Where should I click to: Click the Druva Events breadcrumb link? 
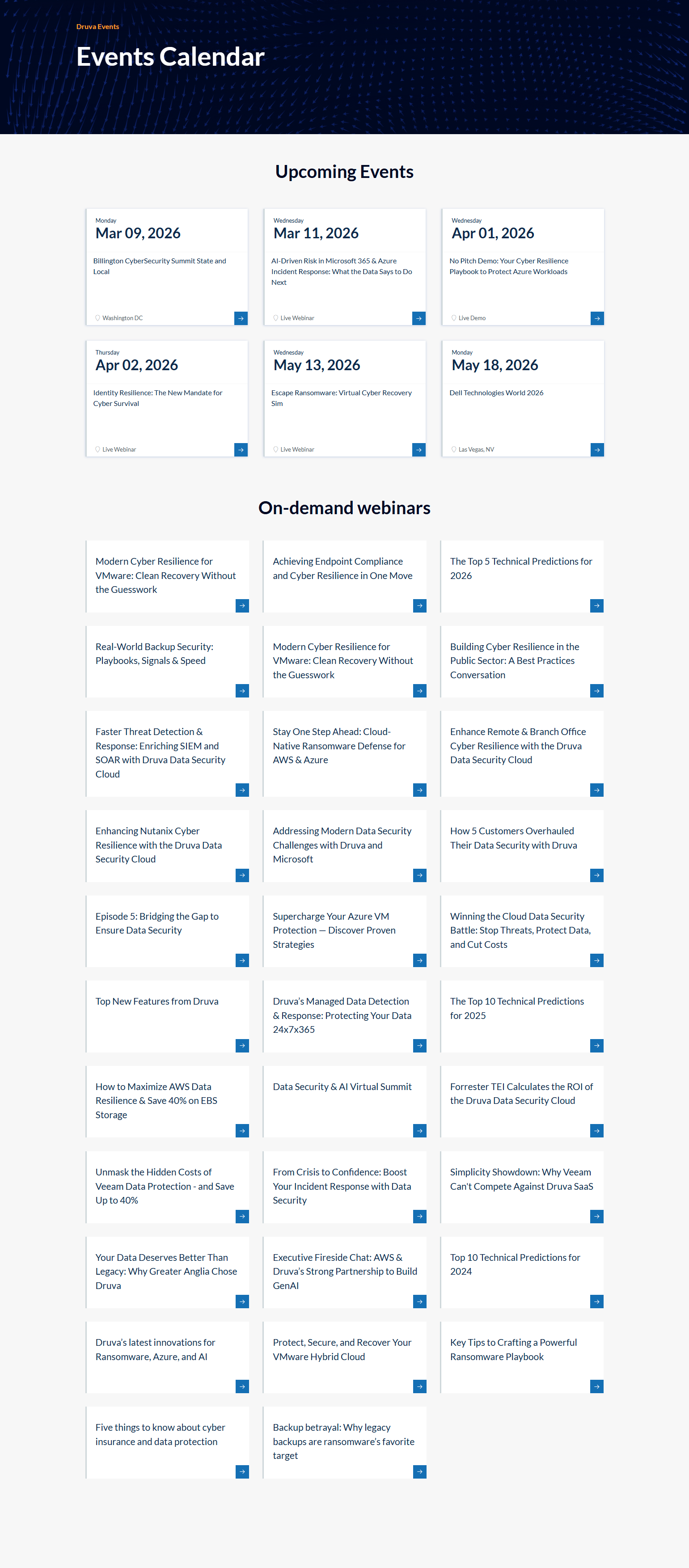click(x=97, y=27)
